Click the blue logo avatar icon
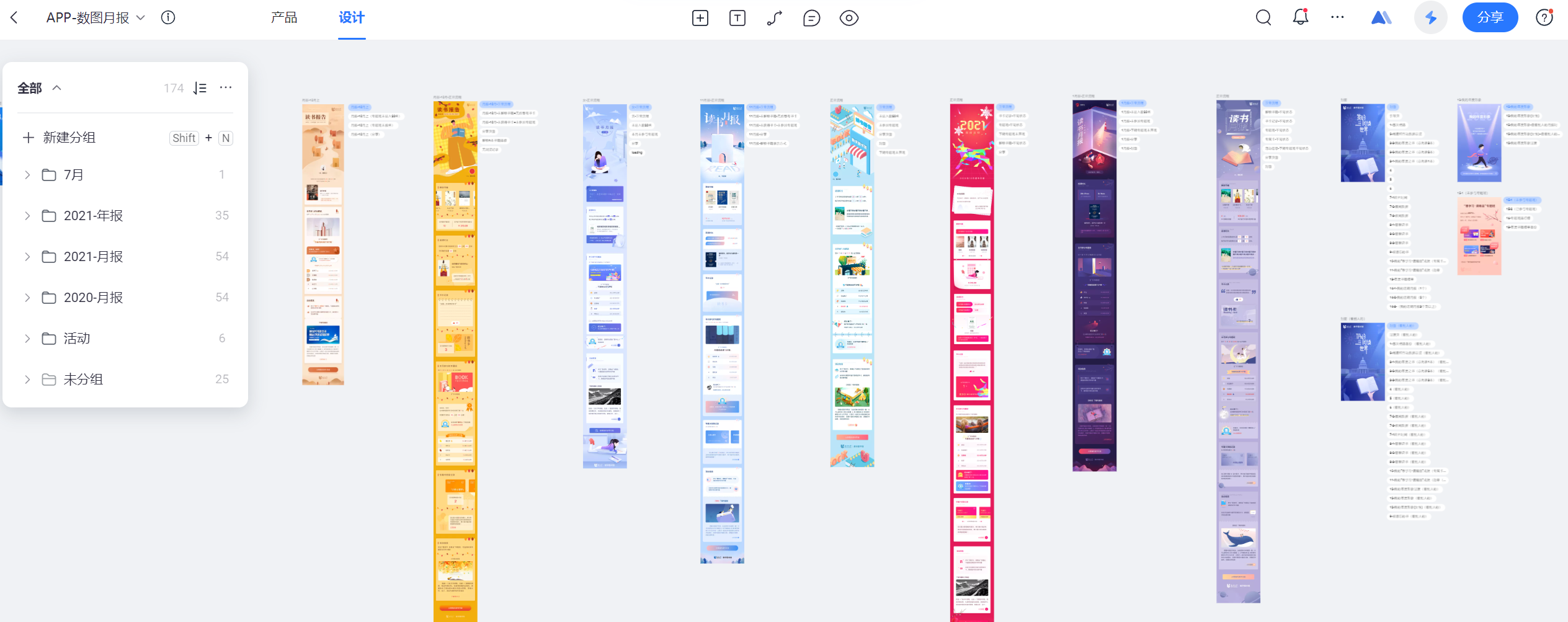Screen dimensions: 1568x622 (x=1381, y=17)
